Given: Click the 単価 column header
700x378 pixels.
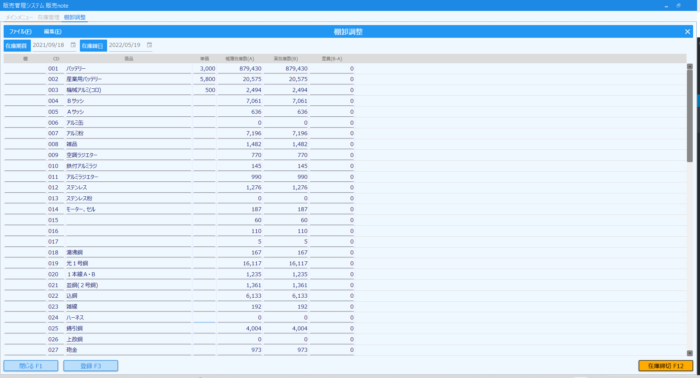Looking at the screenshot, I should coord(204,59).
